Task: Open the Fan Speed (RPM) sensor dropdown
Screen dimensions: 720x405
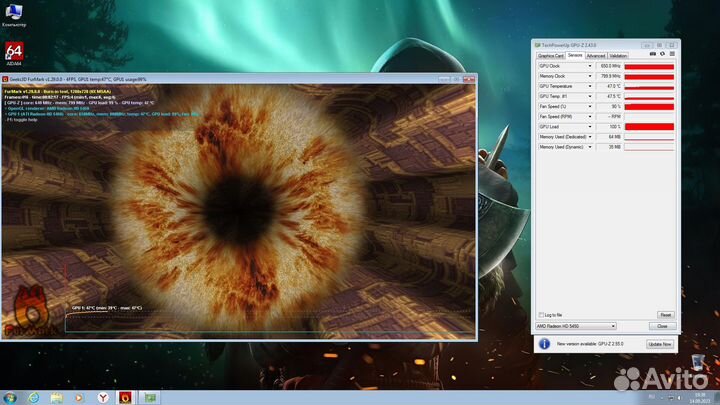Action: [x=590, y=117]
